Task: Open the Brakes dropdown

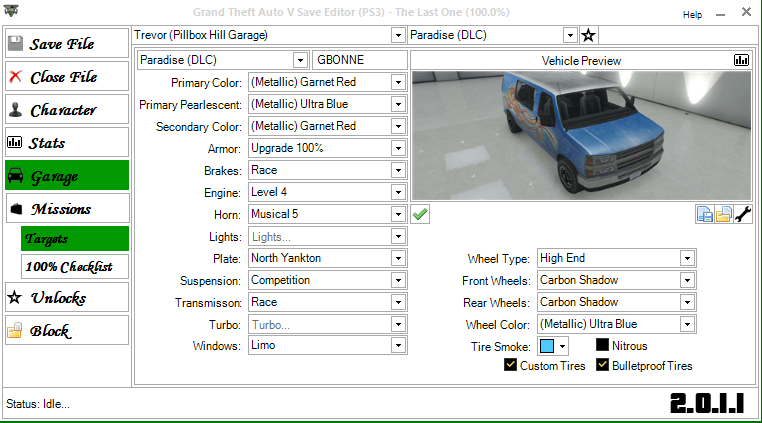Action: pyautogui.click(x=398, y=170)
